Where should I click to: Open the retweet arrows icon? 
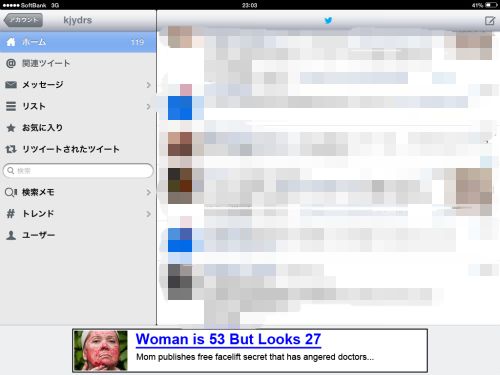coord(11,149)
